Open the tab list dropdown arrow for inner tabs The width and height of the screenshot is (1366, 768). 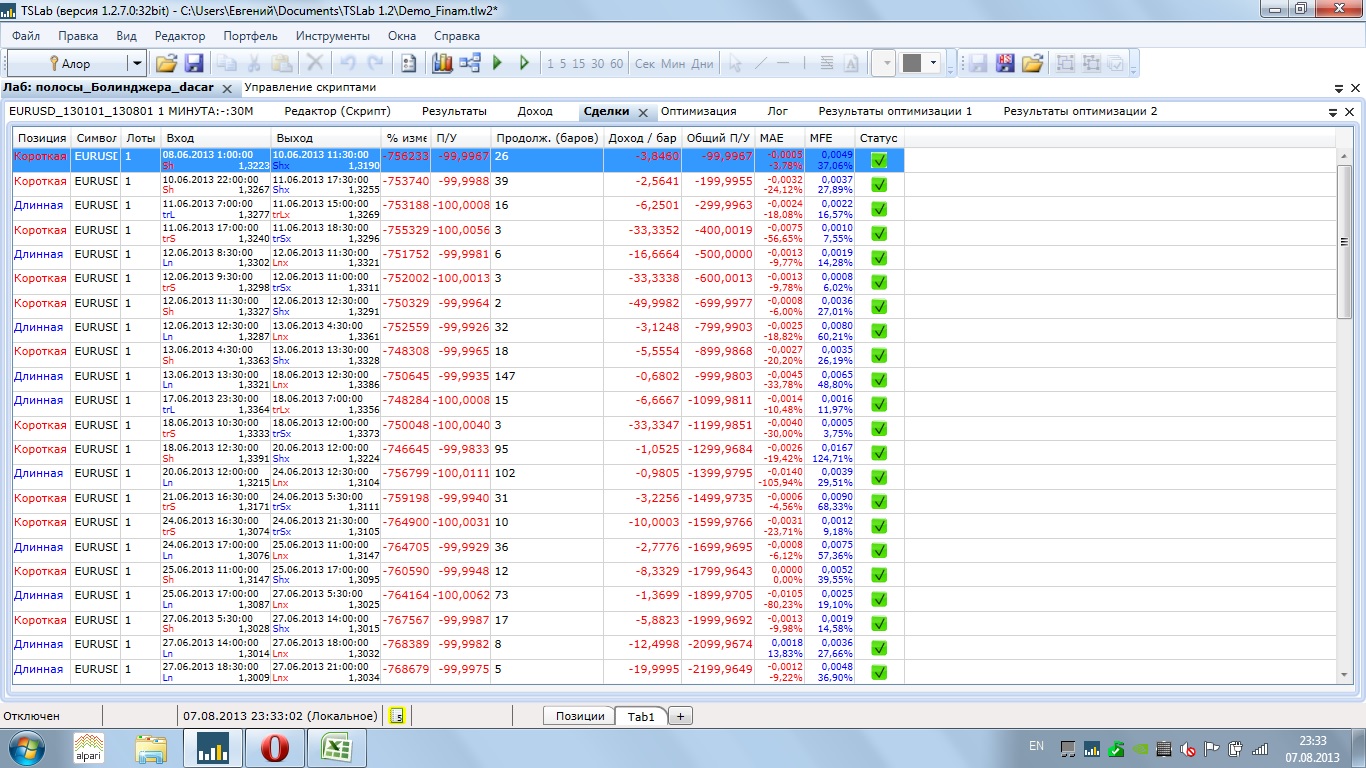[1333, 113]
